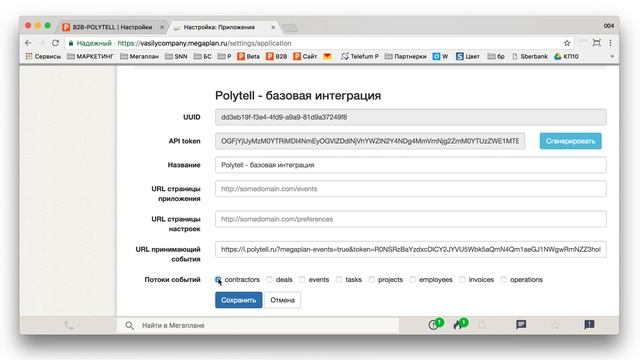Enable the operations checkbox
The width and height of the screenshot is (640, 360).
(504, 280)
